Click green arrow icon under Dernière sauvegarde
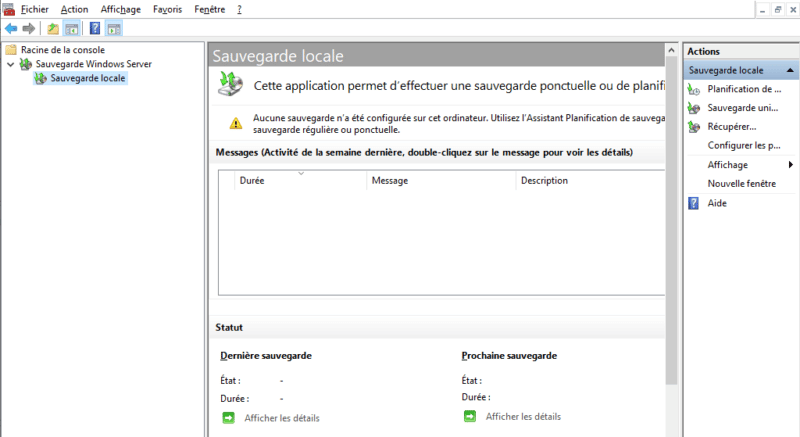The image size is (800, 437). [x=229, y=418]
